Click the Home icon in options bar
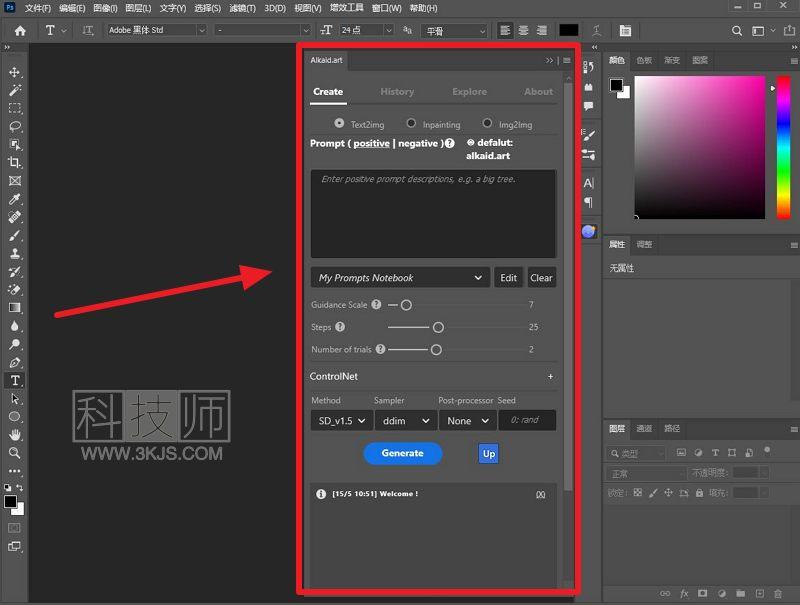Viewport: 800px width, 605px height. 20,31
